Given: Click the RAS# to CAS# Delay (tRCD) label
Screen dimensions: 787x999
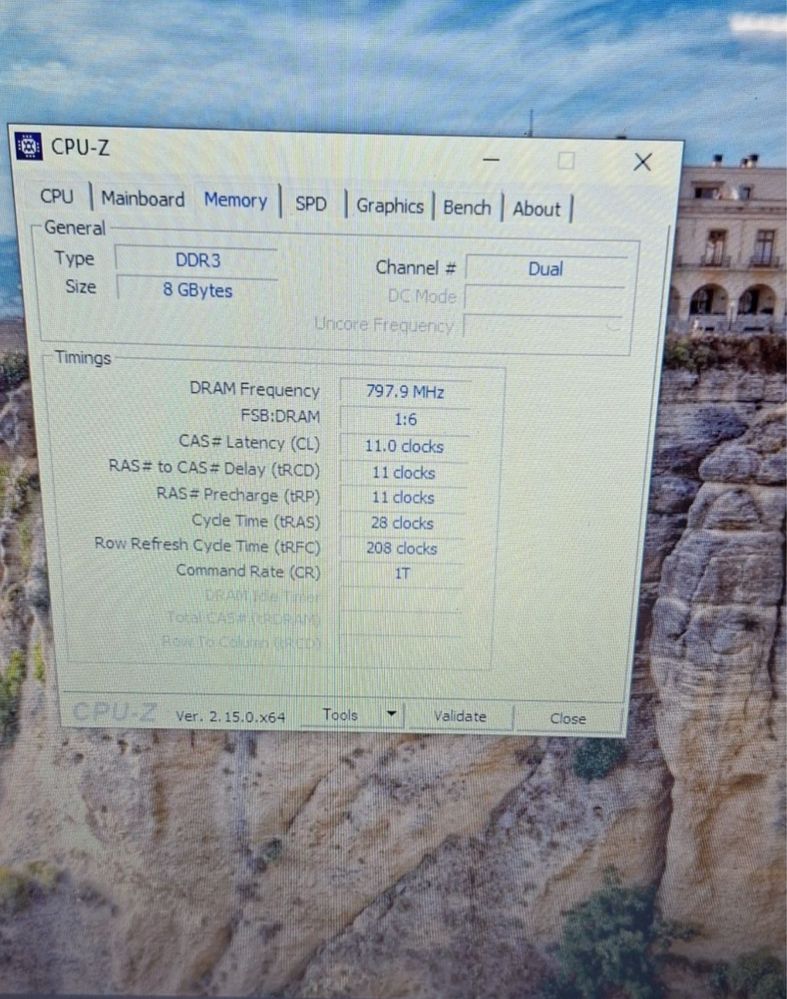Looking at the screenshot, I should [x=214, y=468].
